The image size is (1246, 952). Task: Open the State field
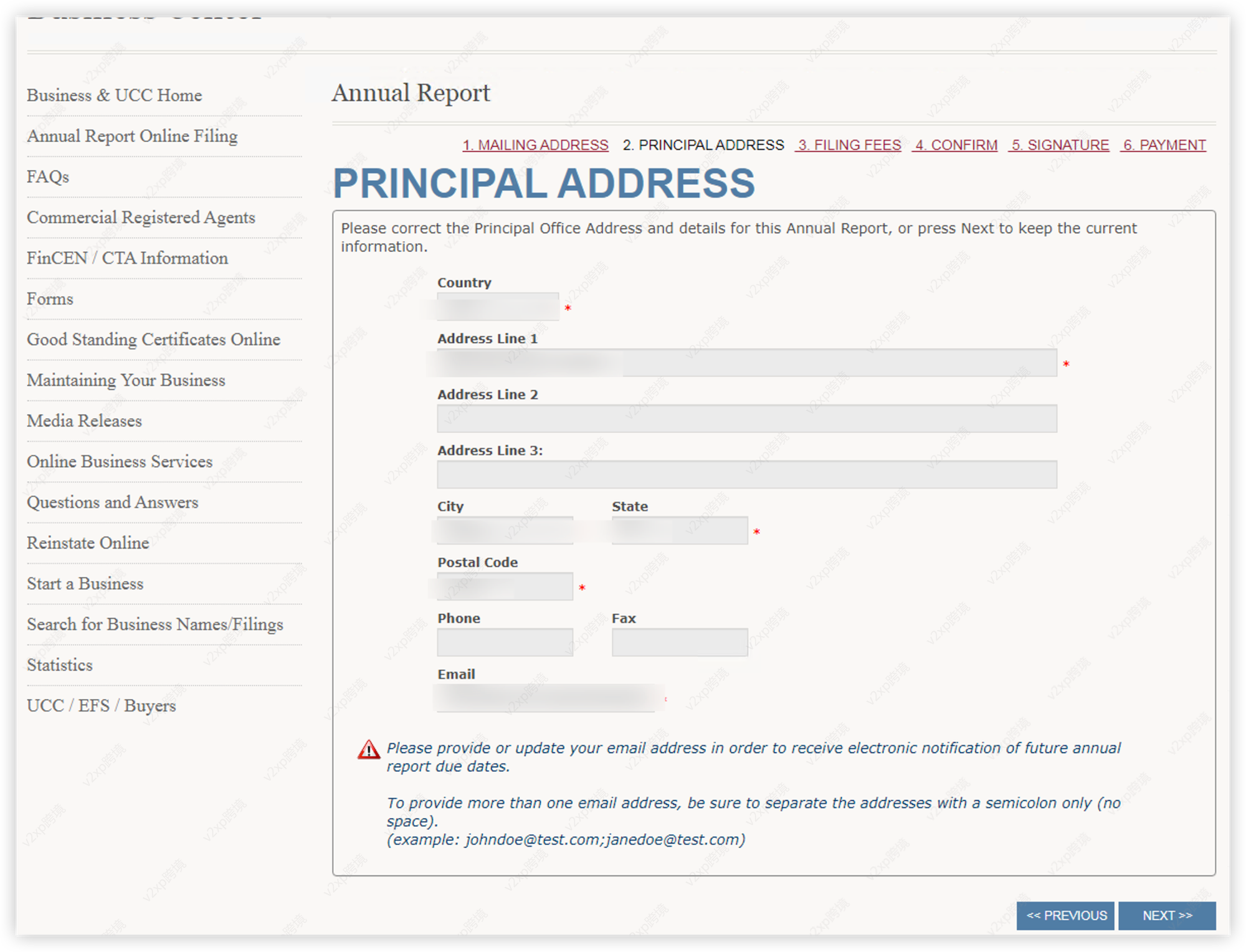(680, 531)
